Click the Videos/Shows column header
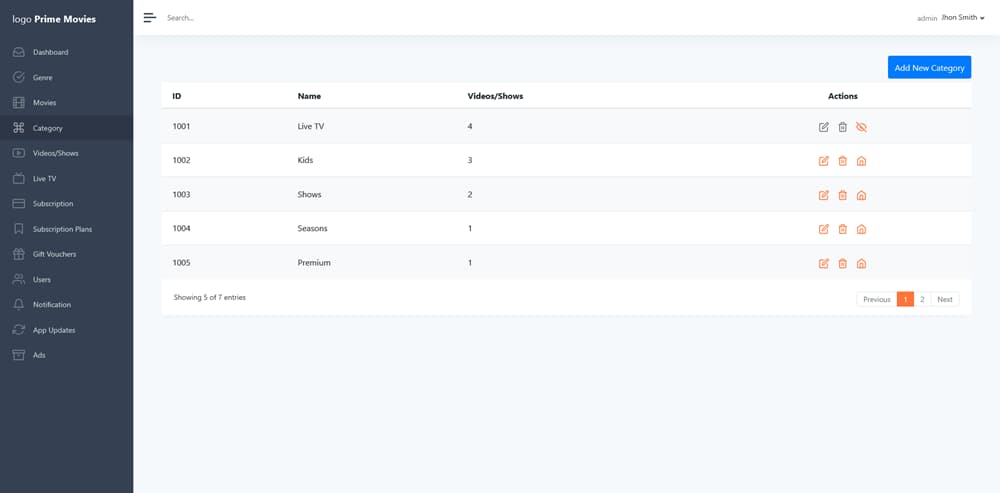Screen dimensions: 1000x493 (x=496, y=96)
